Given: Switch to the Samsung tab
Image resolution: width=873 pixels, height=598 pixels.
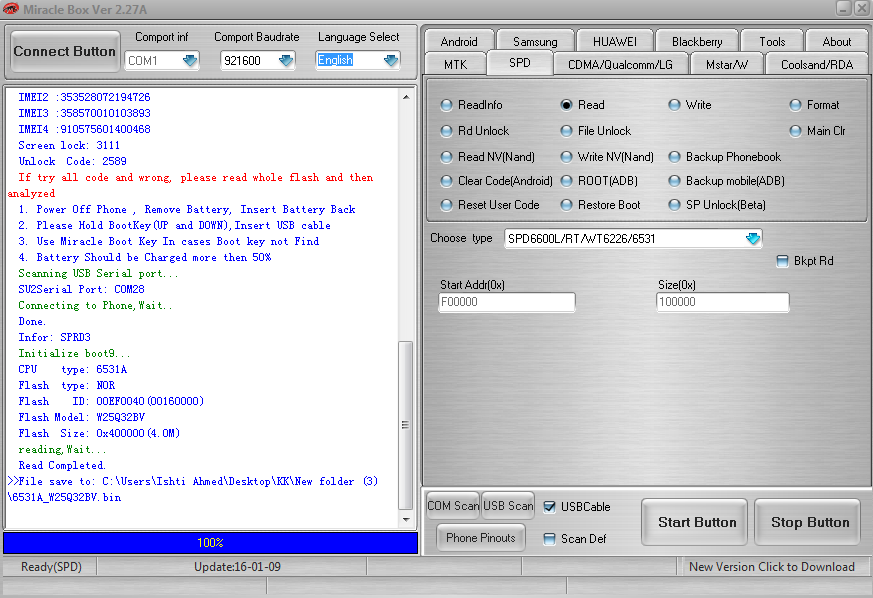Looking at the screenshot, I should coord(535,42).
